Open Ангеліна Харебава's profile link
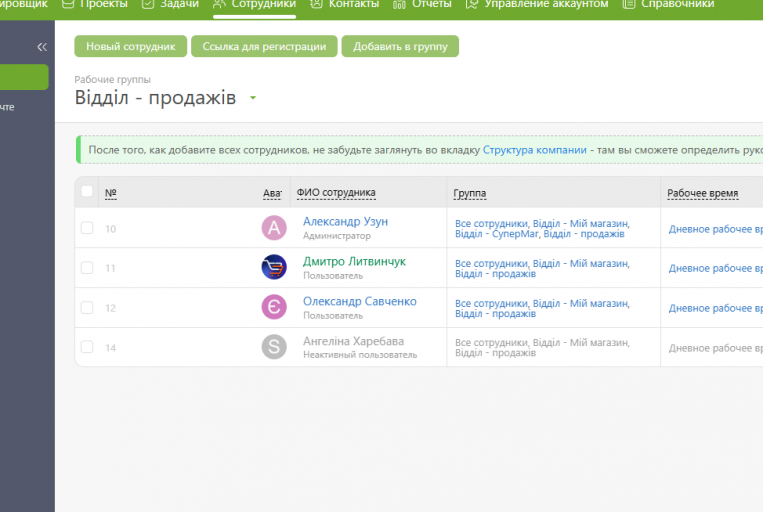 [353, 341]
